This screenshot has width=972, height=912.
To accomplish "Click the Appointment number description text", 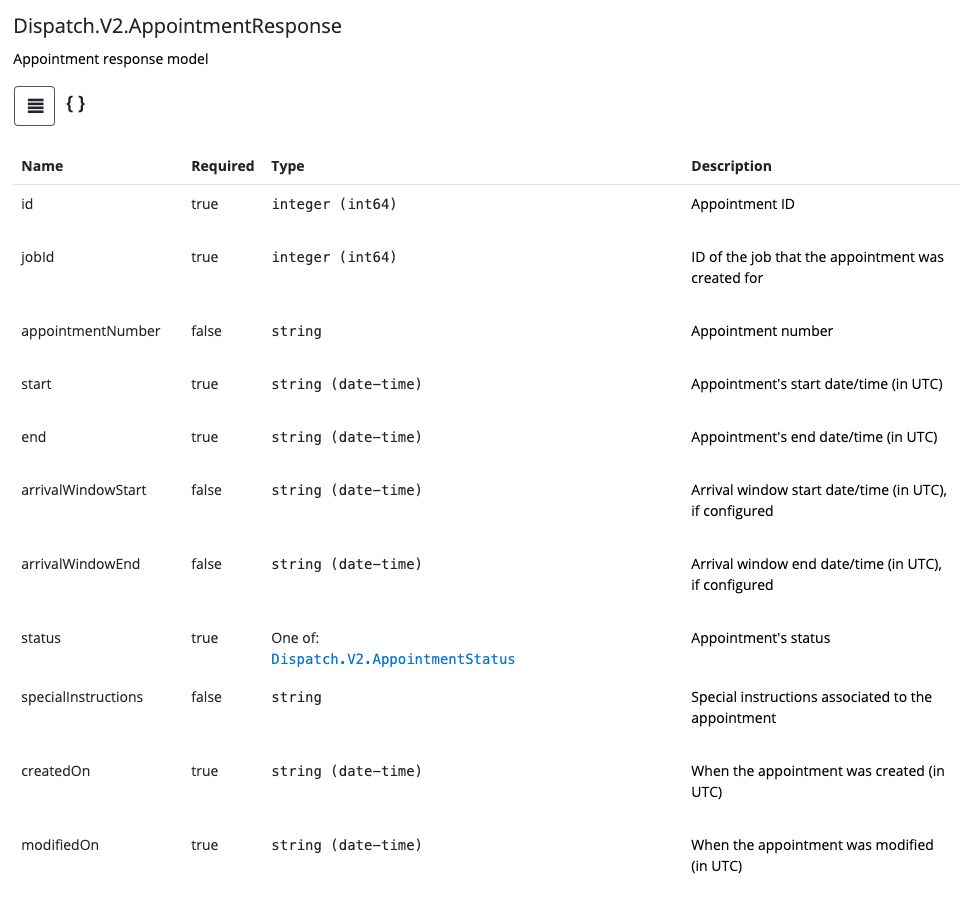I will pos(762,331).
